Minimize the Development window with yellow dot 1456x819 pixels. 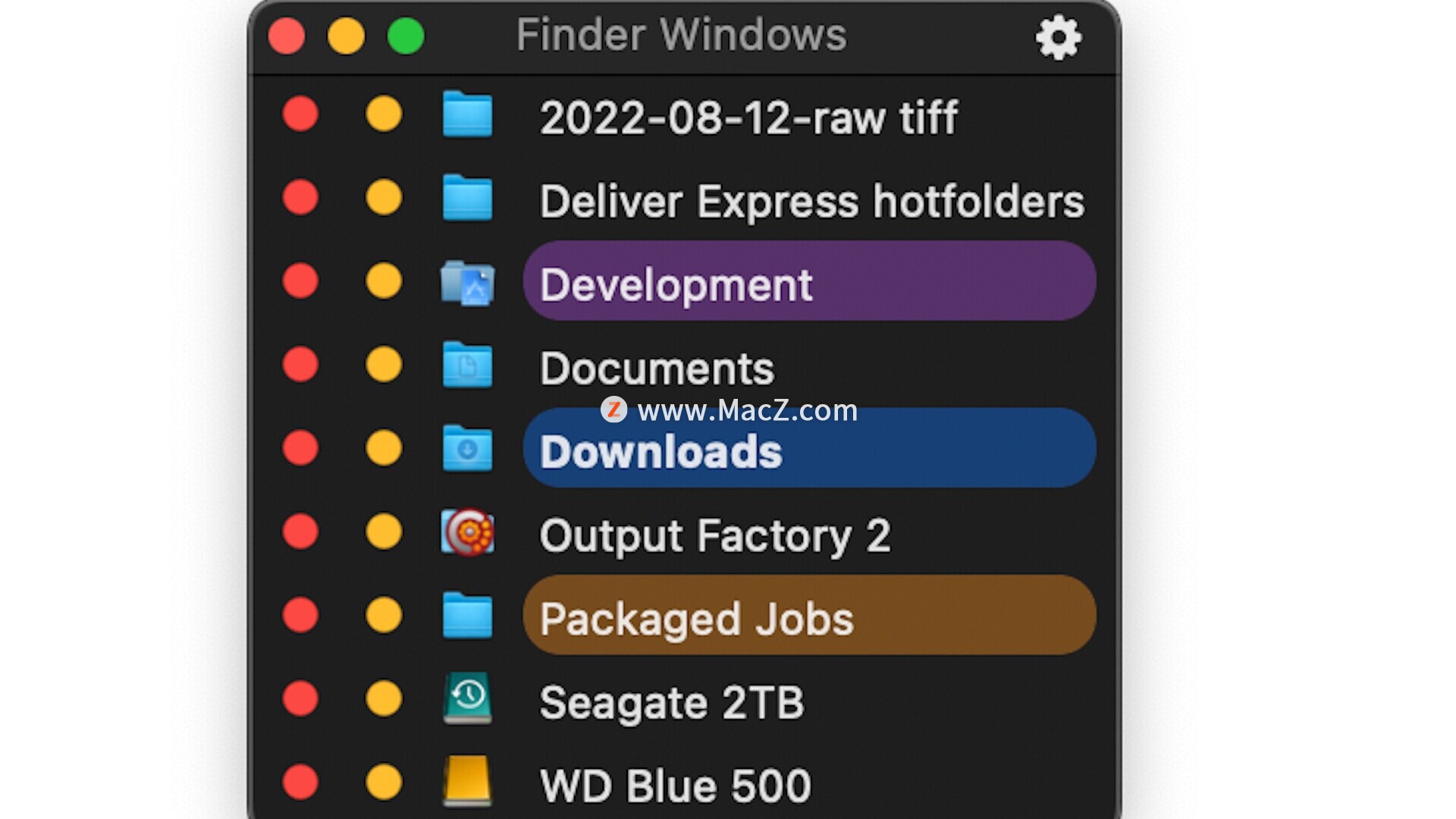tap(384, 281)
